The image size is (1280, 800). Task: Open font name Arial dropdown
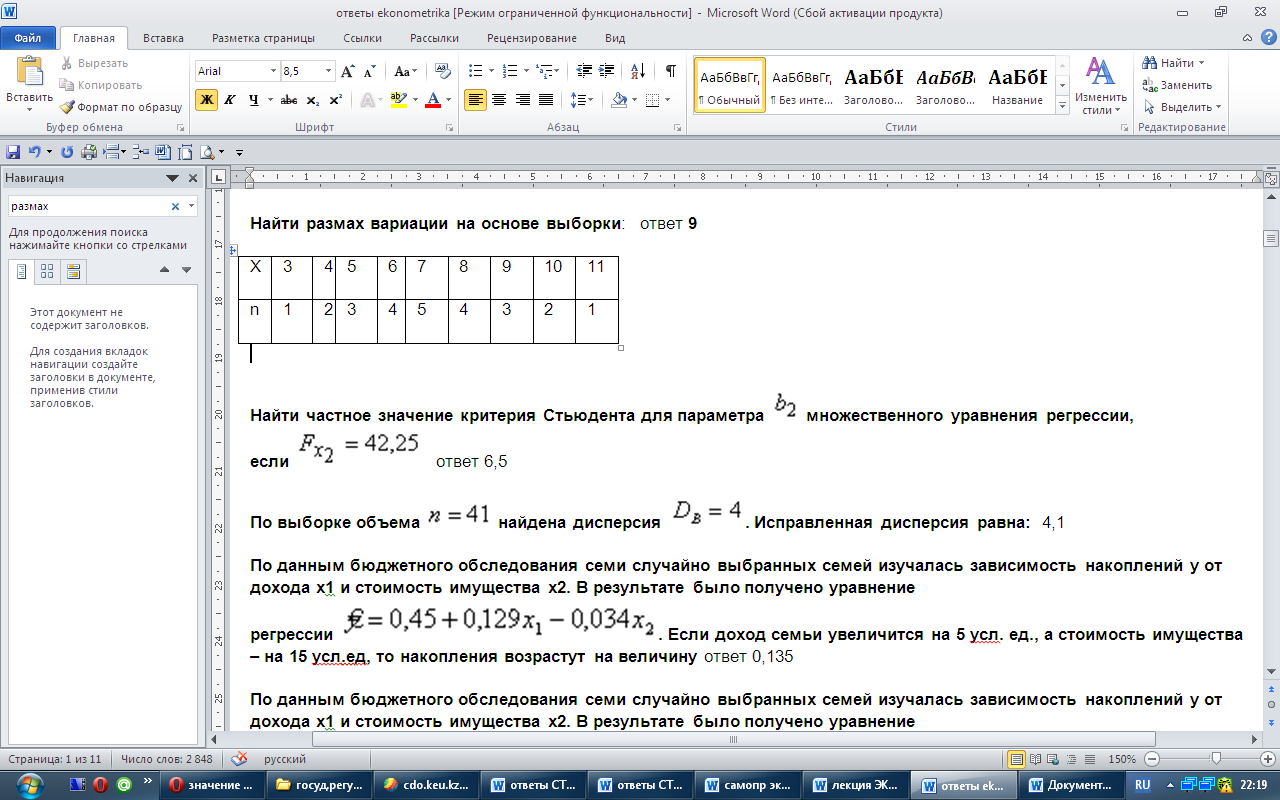click(x=273, y=71)
